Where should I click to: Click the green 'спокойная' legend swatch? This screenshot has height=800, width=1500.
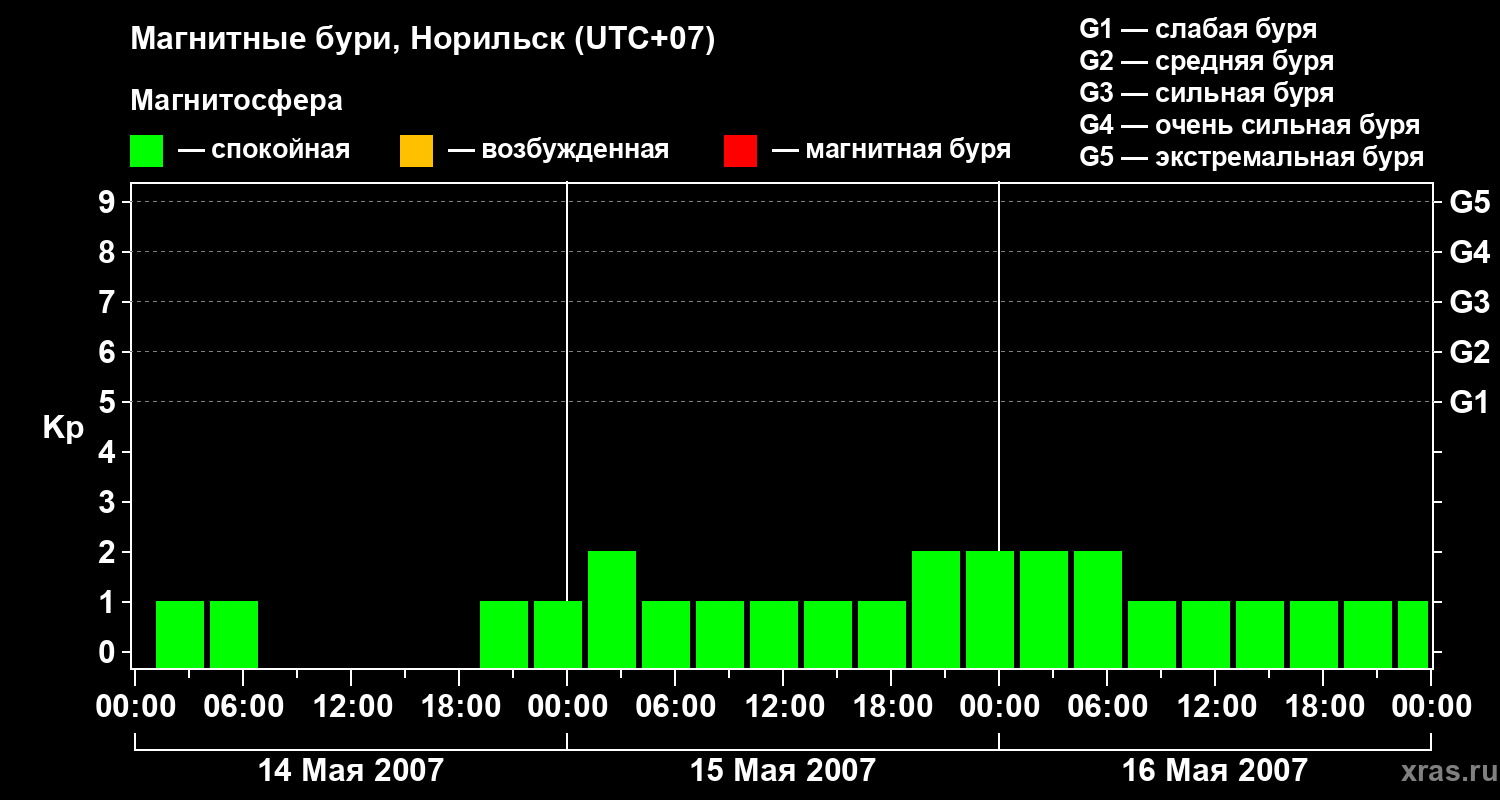tap(146, 151)
